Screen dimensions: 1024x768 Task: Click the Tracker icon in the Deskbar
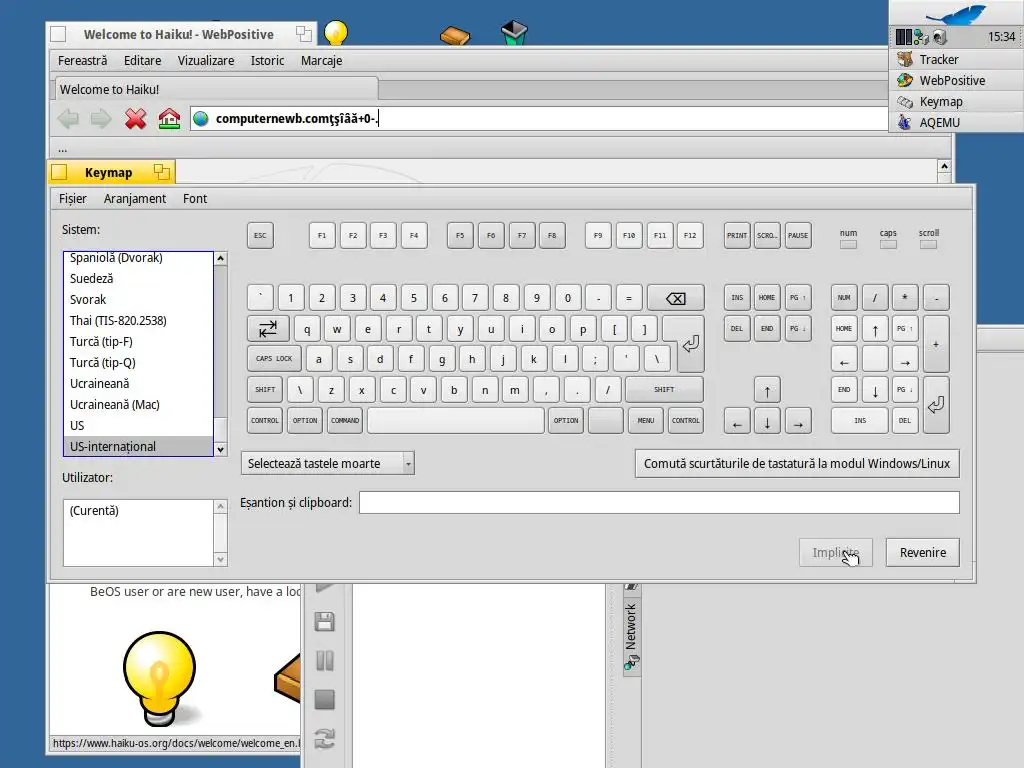[x=904, y=59]
